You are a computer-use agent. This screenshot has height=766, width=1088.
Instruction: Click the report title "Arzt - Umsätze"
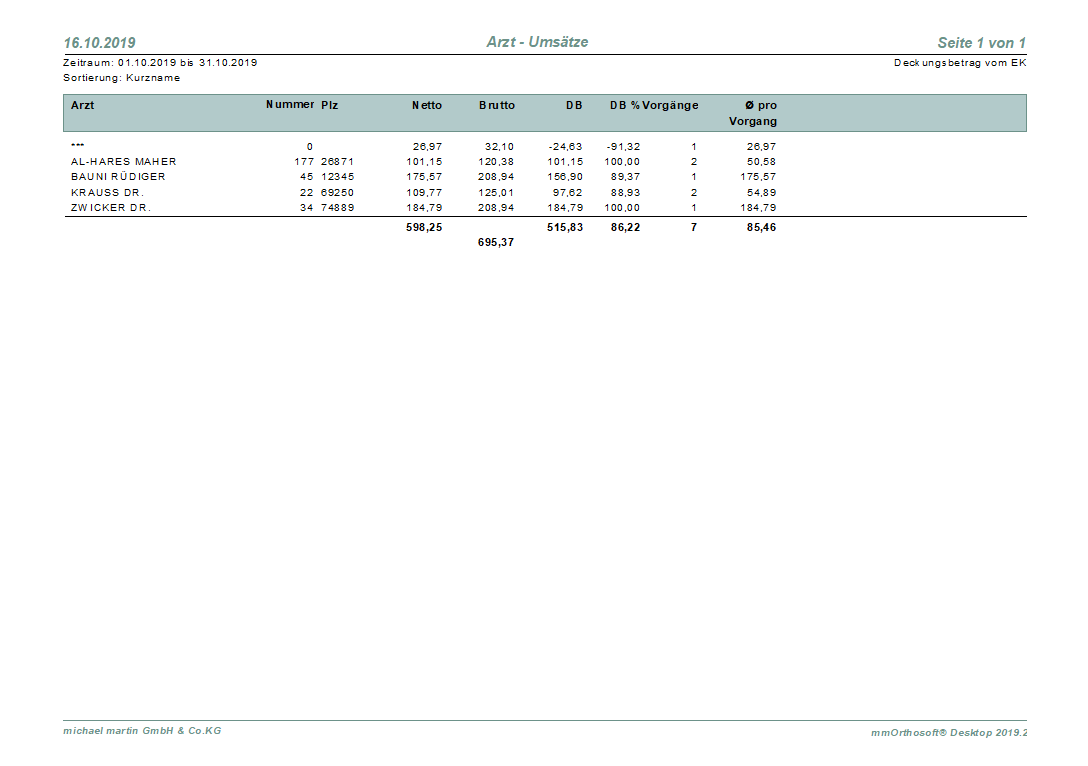pos(537,42)
